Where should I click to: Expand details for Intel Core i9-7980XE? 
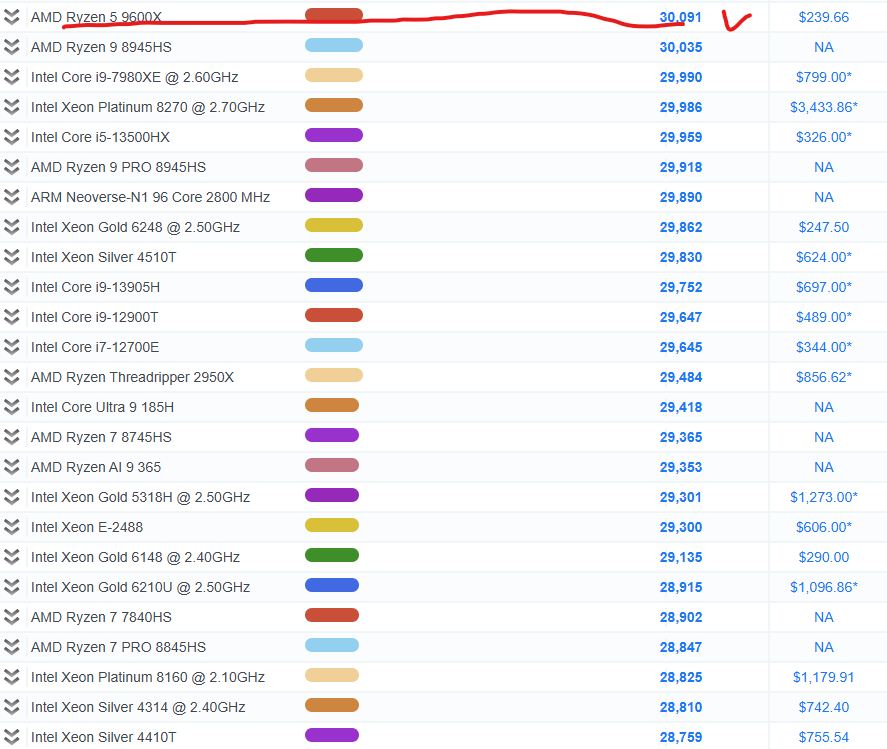click(x=11, y=77)
